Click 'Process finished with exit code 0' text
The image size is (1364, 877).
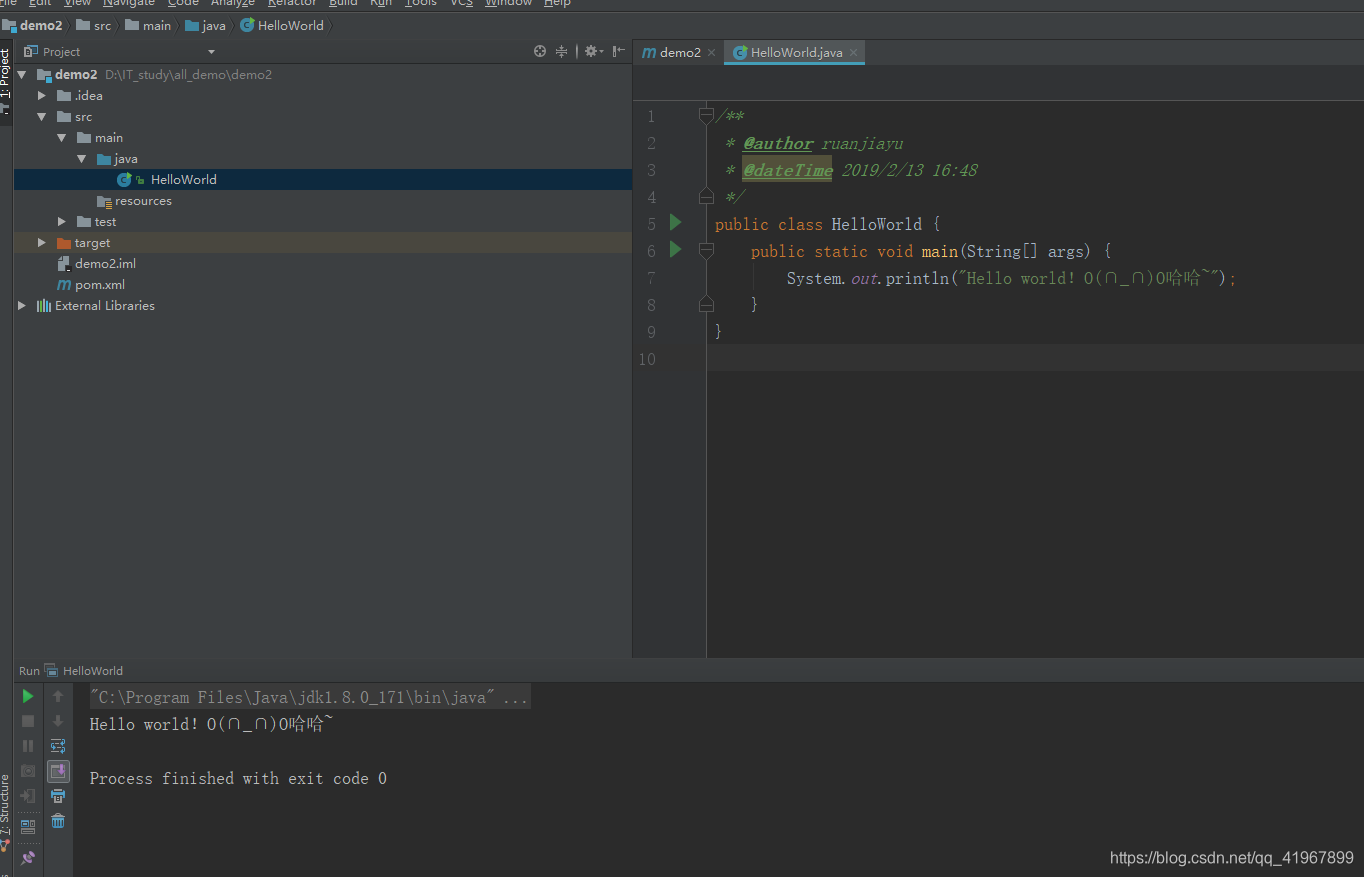point(238,778)
